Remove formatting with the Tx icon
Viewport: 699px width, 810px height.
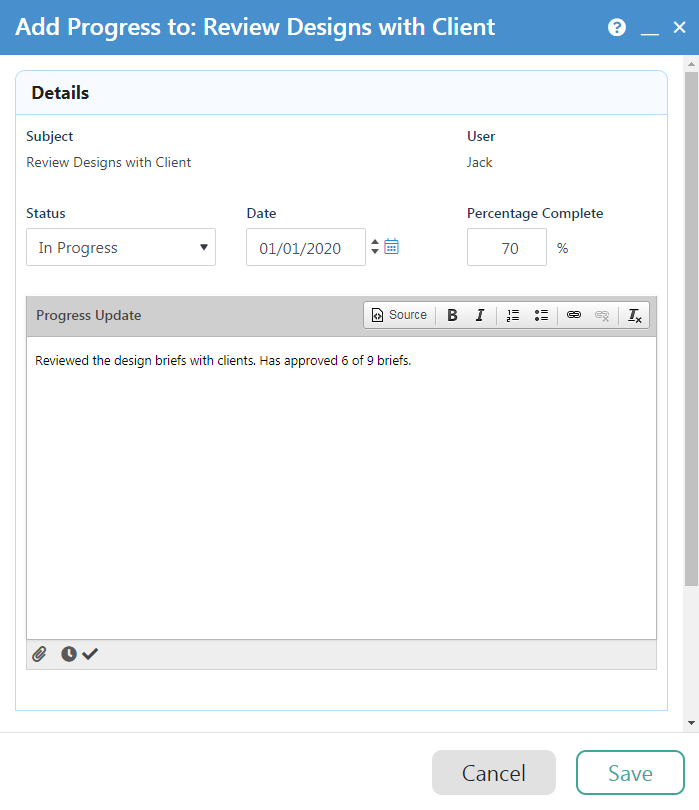click(634, 315)
